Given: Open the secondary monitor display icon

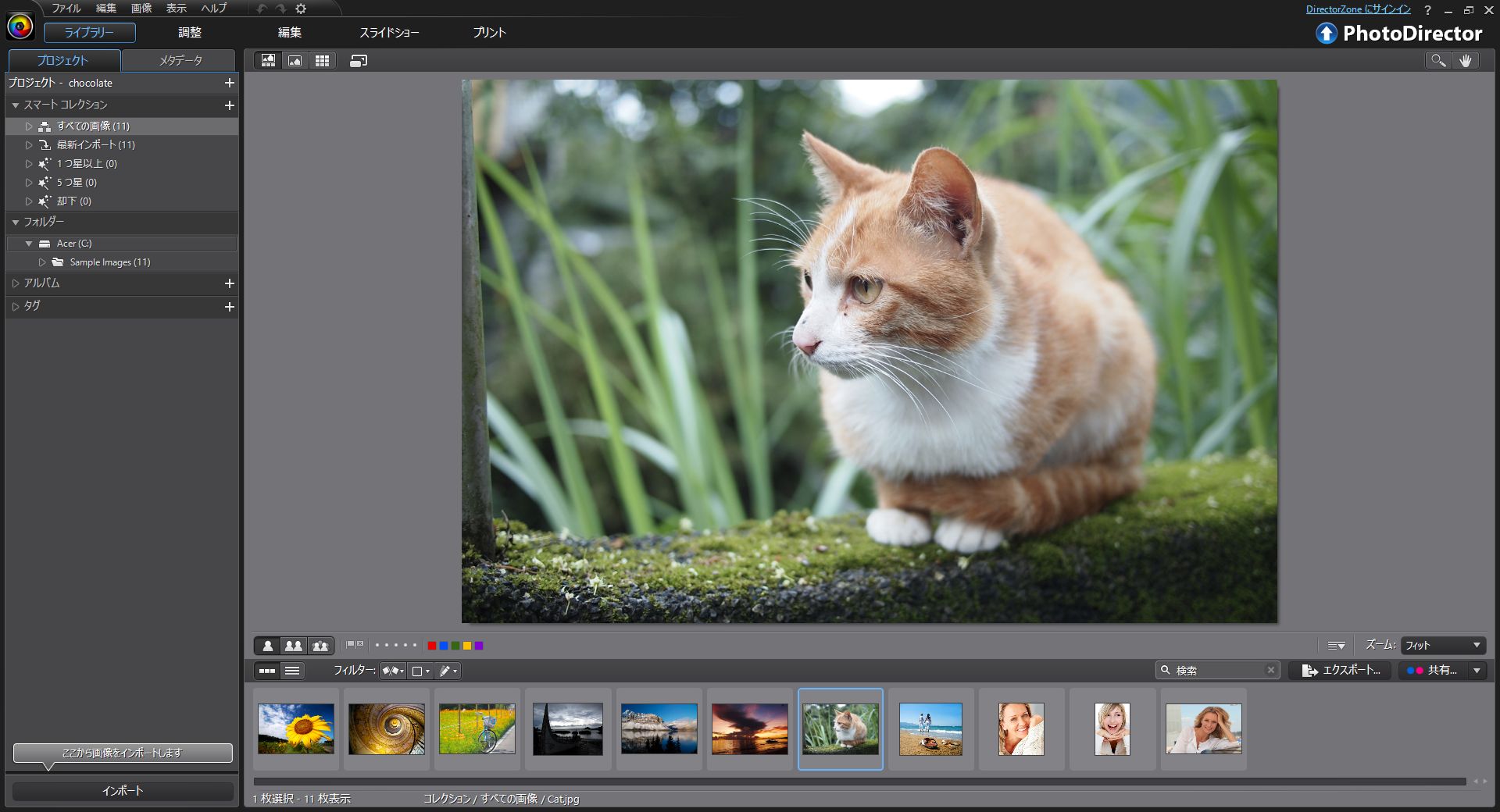Looking at the screenshot, I should (359, 61).
